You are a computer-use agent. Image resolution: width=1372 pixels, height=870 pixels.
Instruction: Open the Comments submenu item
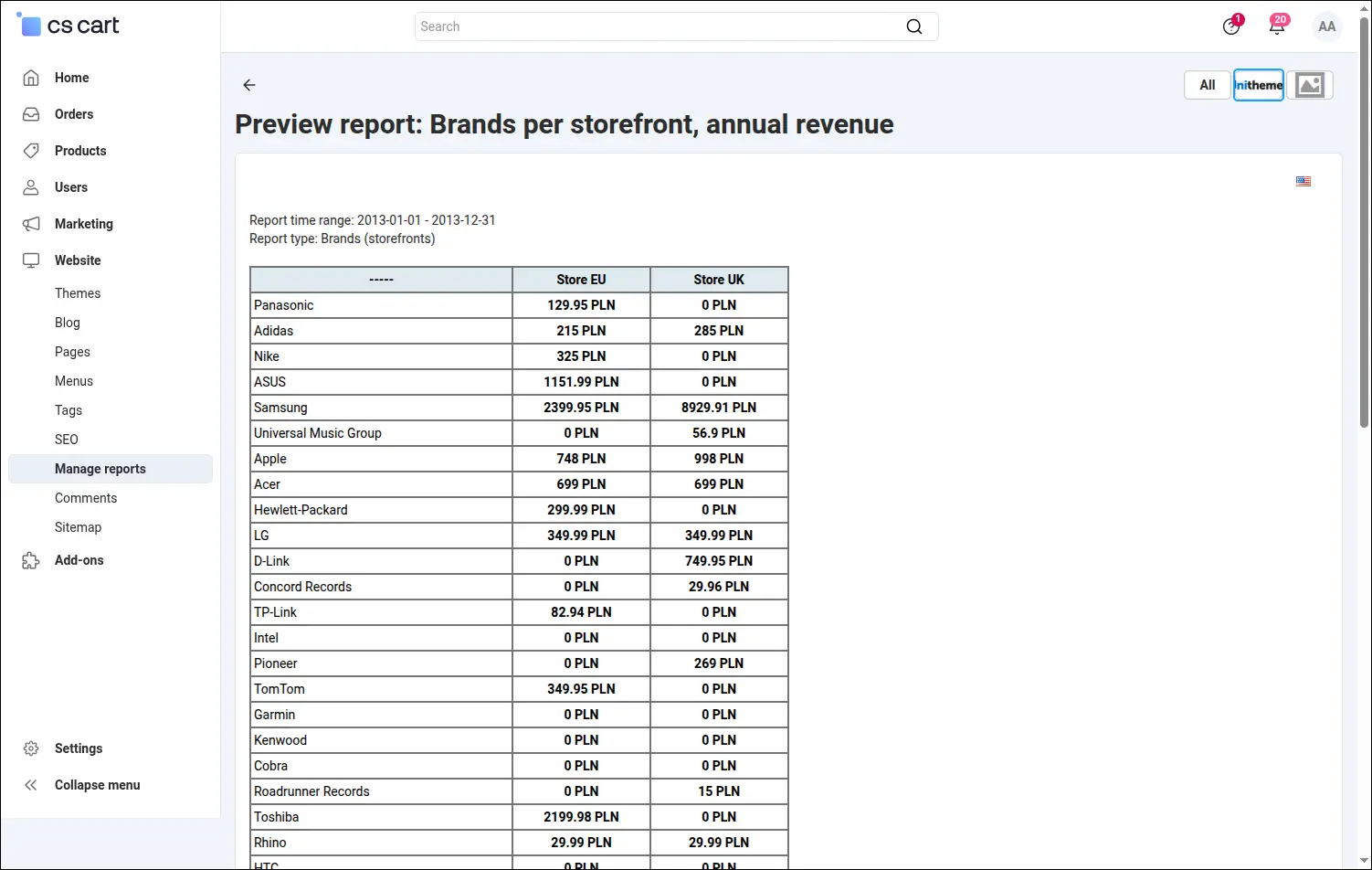click(86, 498)
